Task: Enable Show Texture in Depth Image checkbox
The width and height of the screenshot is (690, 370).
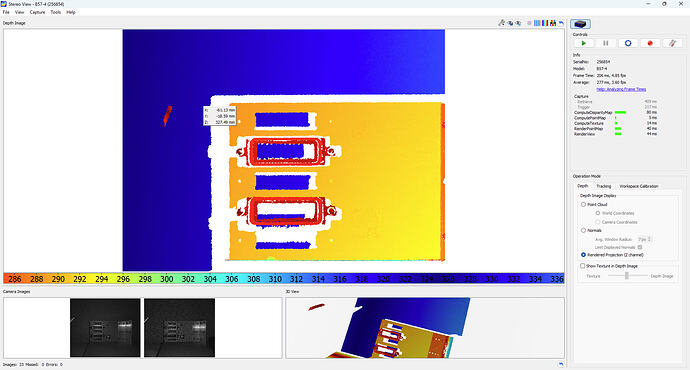Action: 583,266
